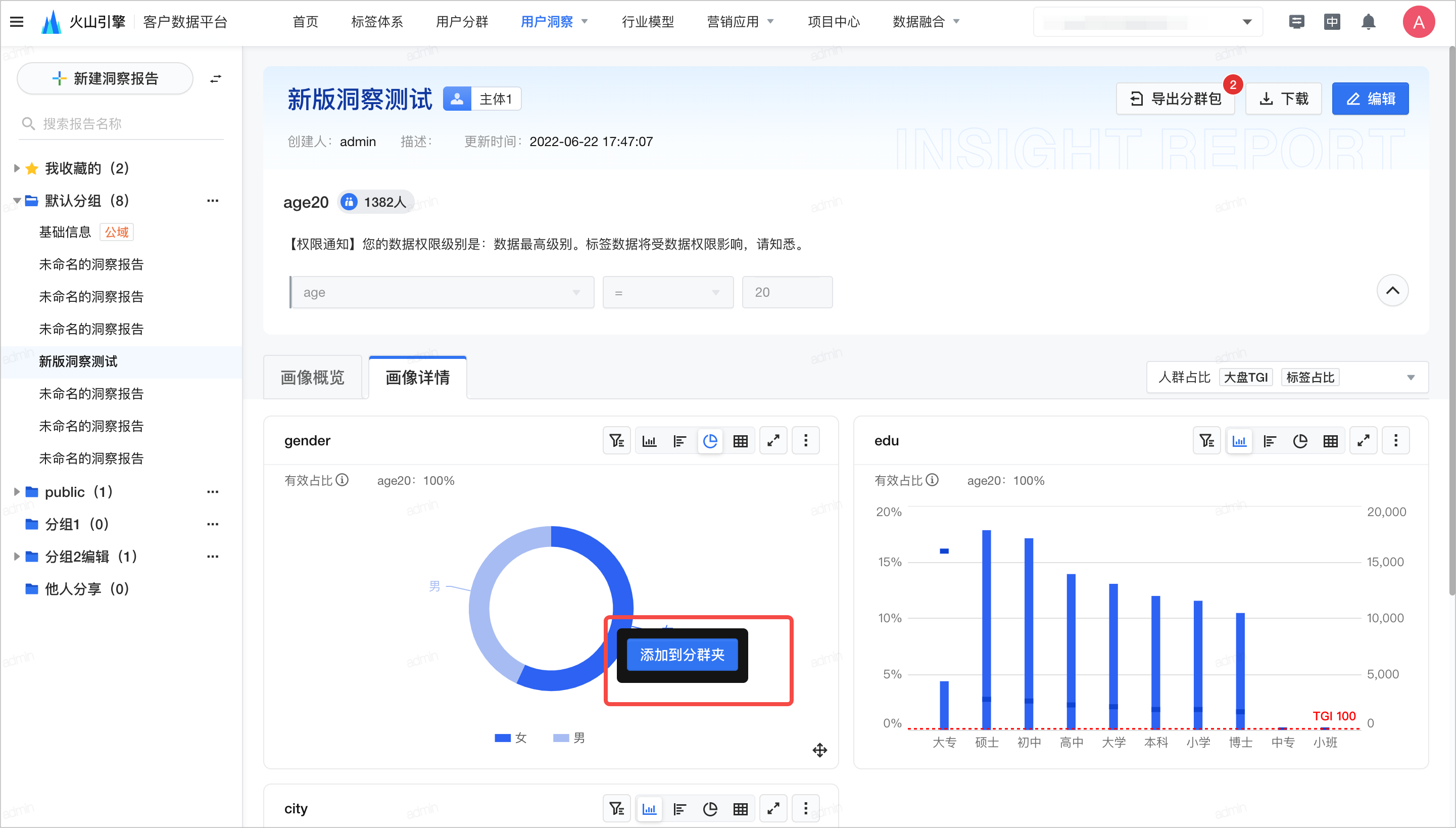
Task: Select 新版洞察测试 report in sidebar
Action: (x=121, y=362)
